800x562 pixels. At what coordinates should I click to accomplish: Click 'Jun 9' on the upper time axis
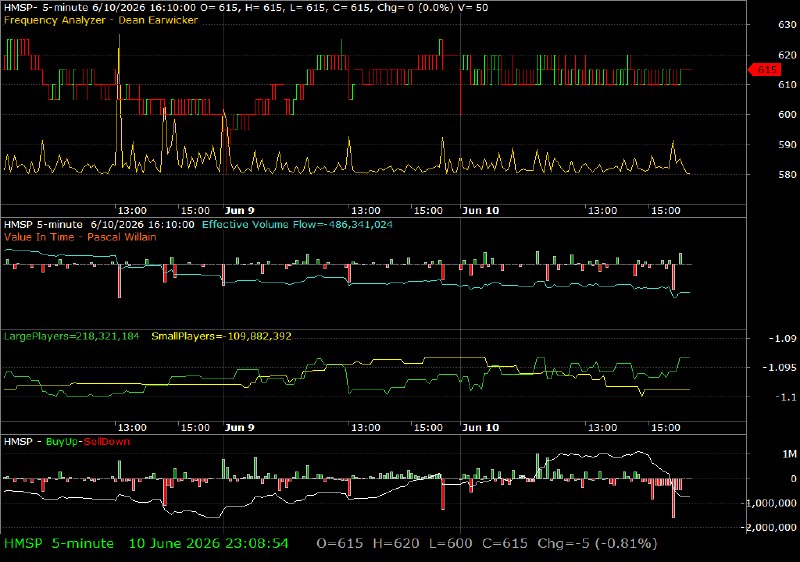point(239,211)
